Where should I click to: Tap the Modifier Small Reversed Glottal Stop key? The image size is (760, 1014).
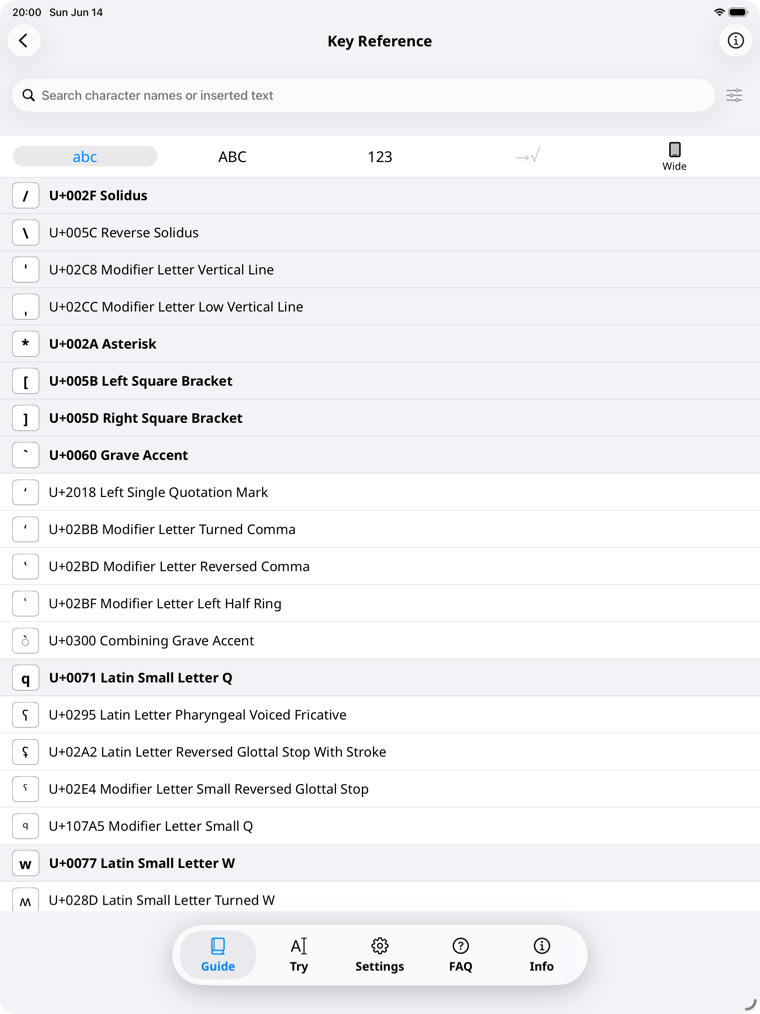(x=26, y=789)
